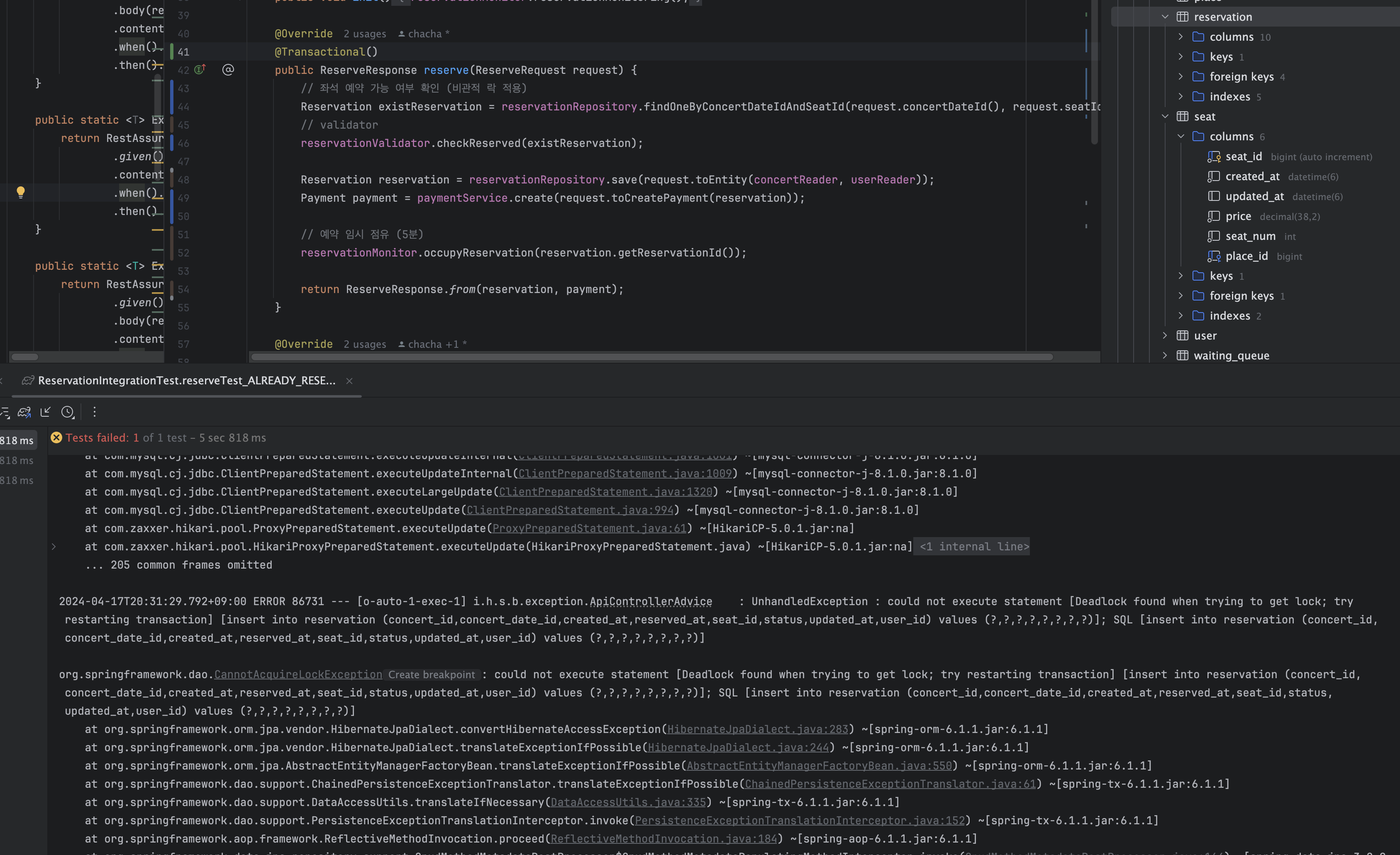Collapse the seat columns folder

click(1180, 136)
